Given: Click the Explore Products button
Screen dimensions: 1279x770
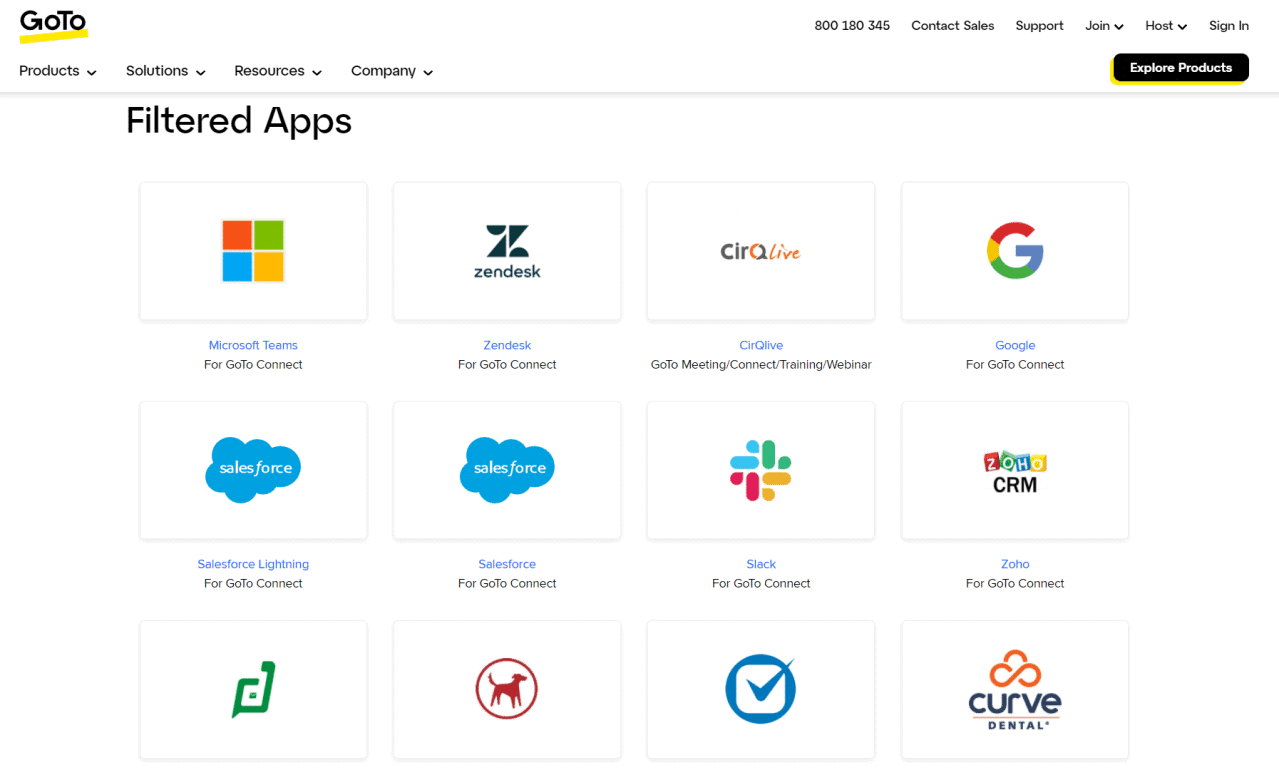Looking at the screenshot, I should [x=1179, y=67].
